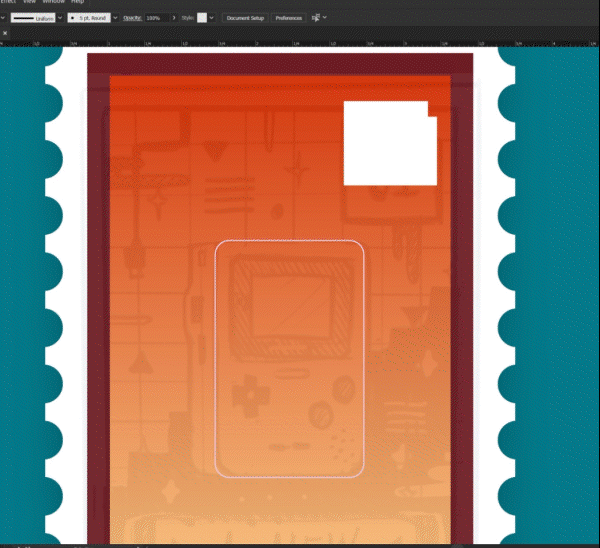Click the Document Setup button
600x548 pixels.
click(x=245, y=18)
